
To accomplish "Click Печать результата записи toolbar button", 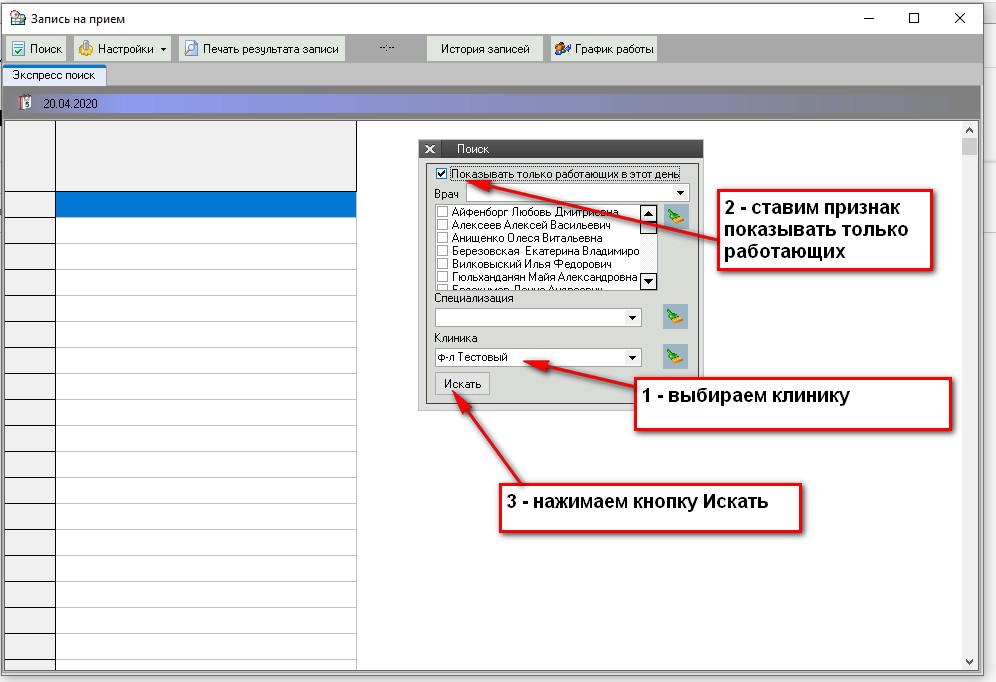I will [x=261, y=49].
